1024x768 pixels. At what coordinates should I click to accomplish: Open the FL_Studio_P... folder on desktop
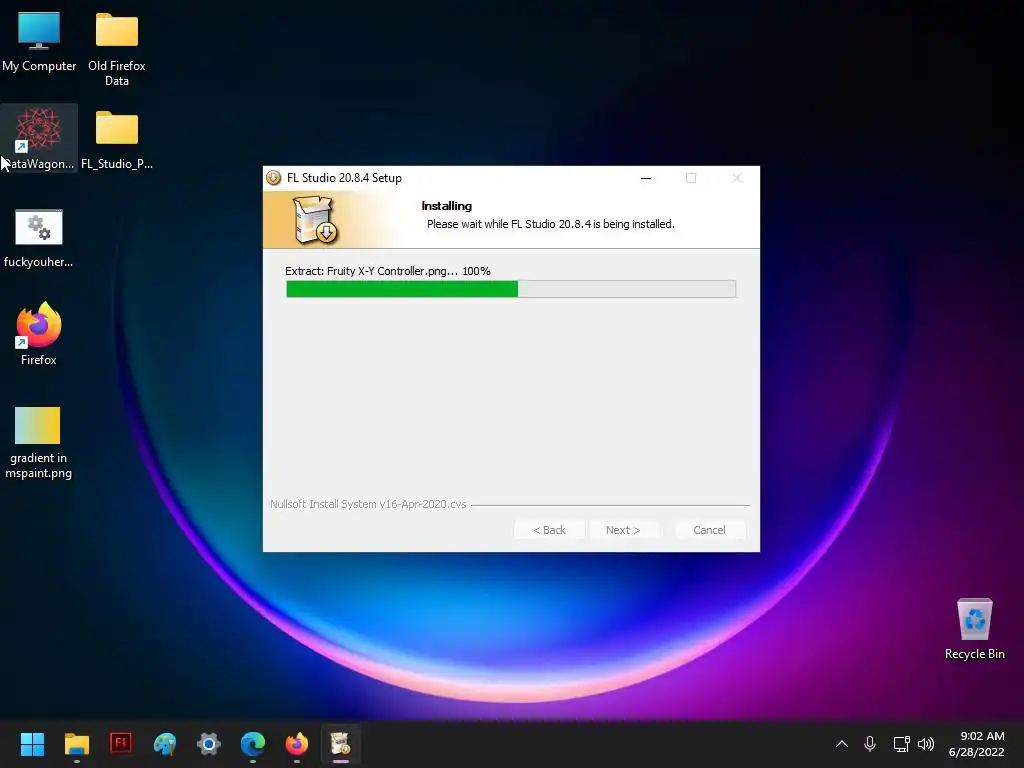(116, 138)
